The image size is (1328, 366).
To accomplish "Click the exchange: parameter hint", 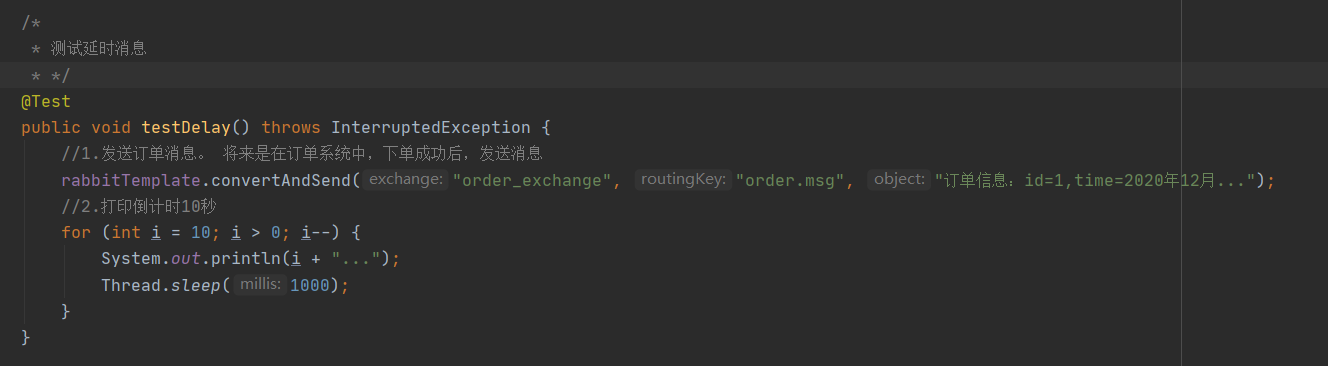I will click(405, 180).
